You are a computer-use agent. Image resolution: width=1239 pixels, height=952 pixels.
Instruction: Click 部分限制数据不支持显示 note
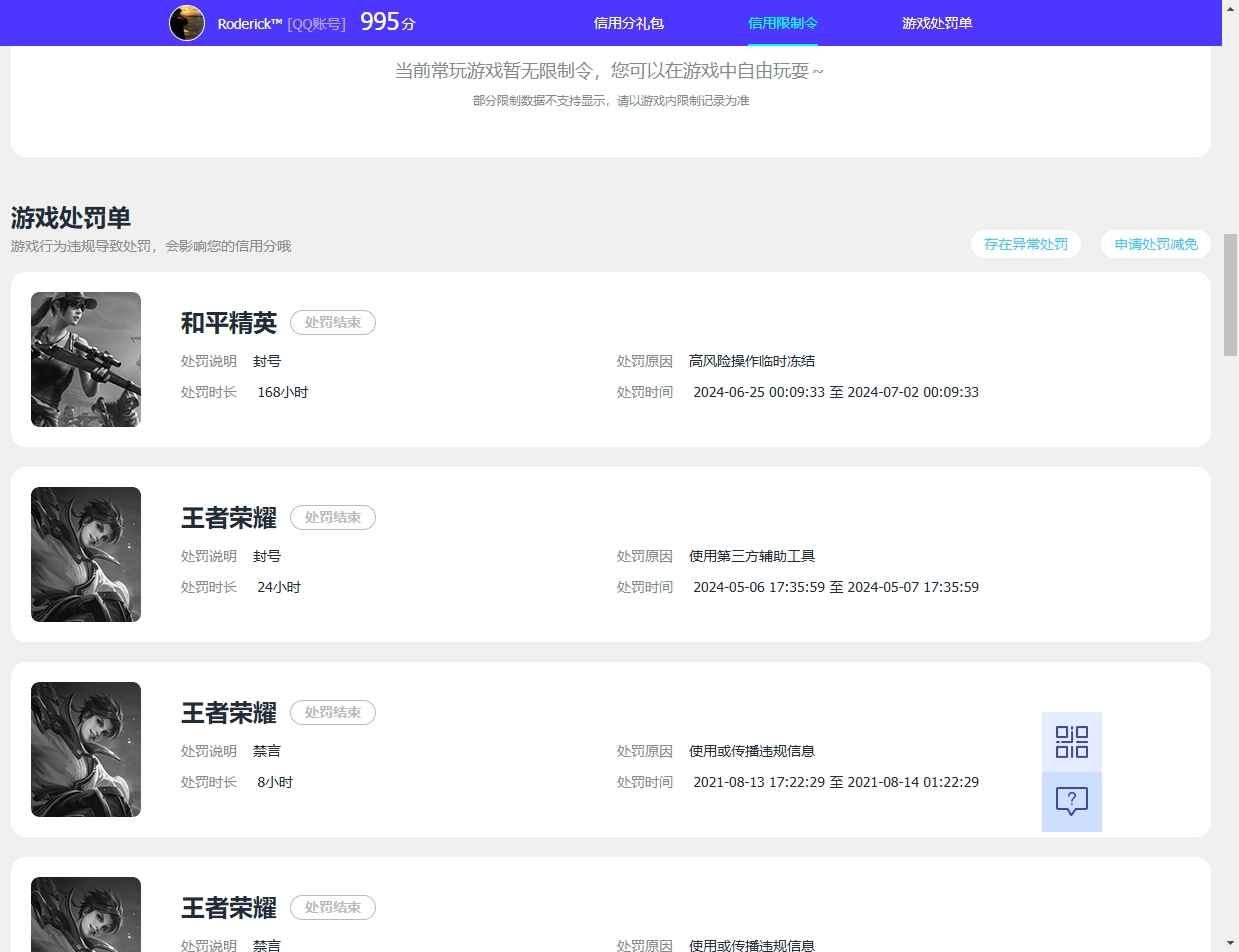[x=611, y=101]
